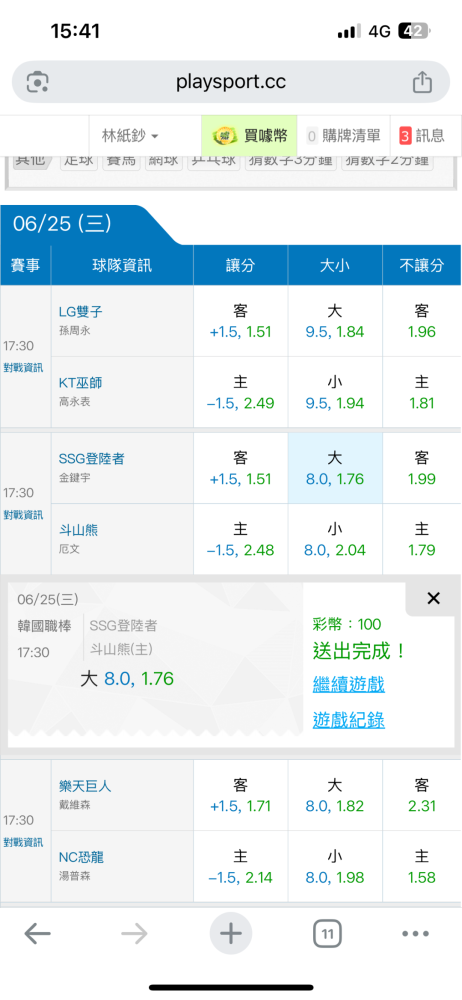The height and width of the screenshot is (1000, 462).
Task: Tap the camera lens icon in address bar
Action: [x=38, y=82]
